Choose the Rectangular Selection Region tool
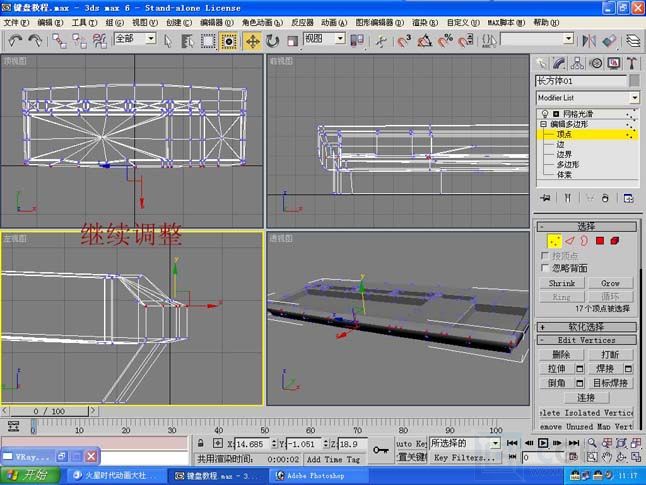 [208, 41]
